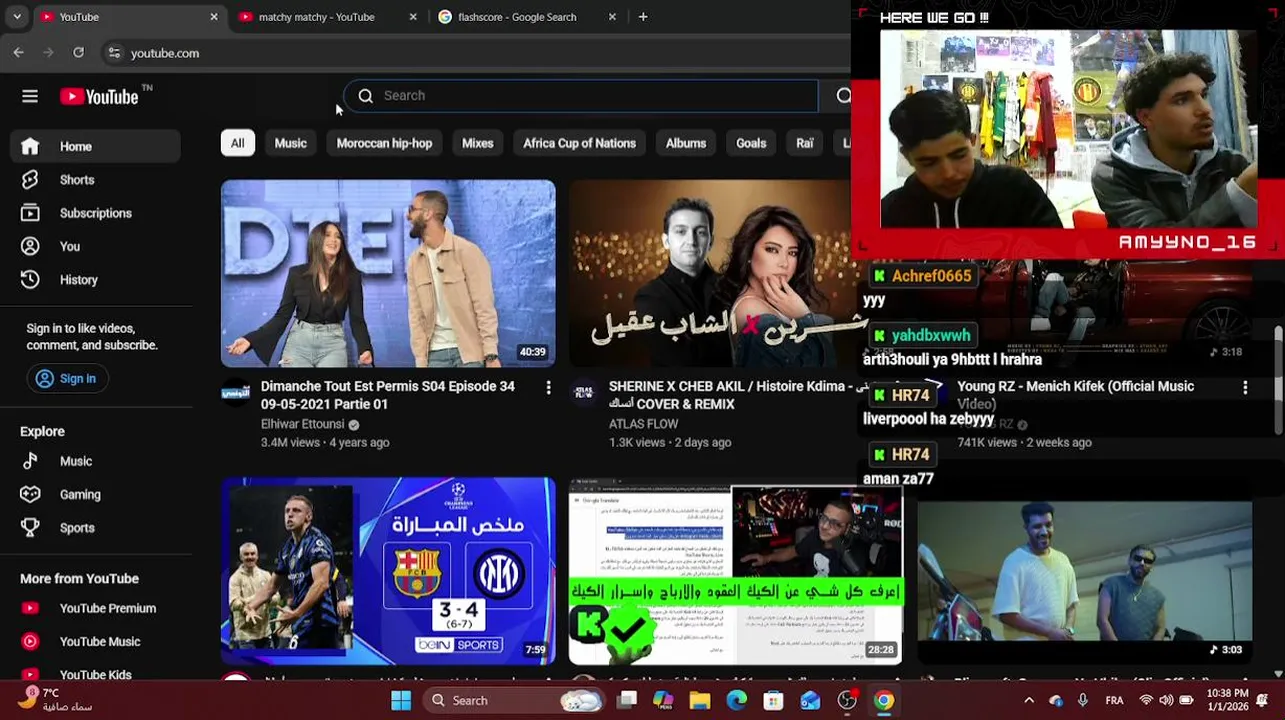Open Microsoft Store from the taskbar

(x=773, y=701)
